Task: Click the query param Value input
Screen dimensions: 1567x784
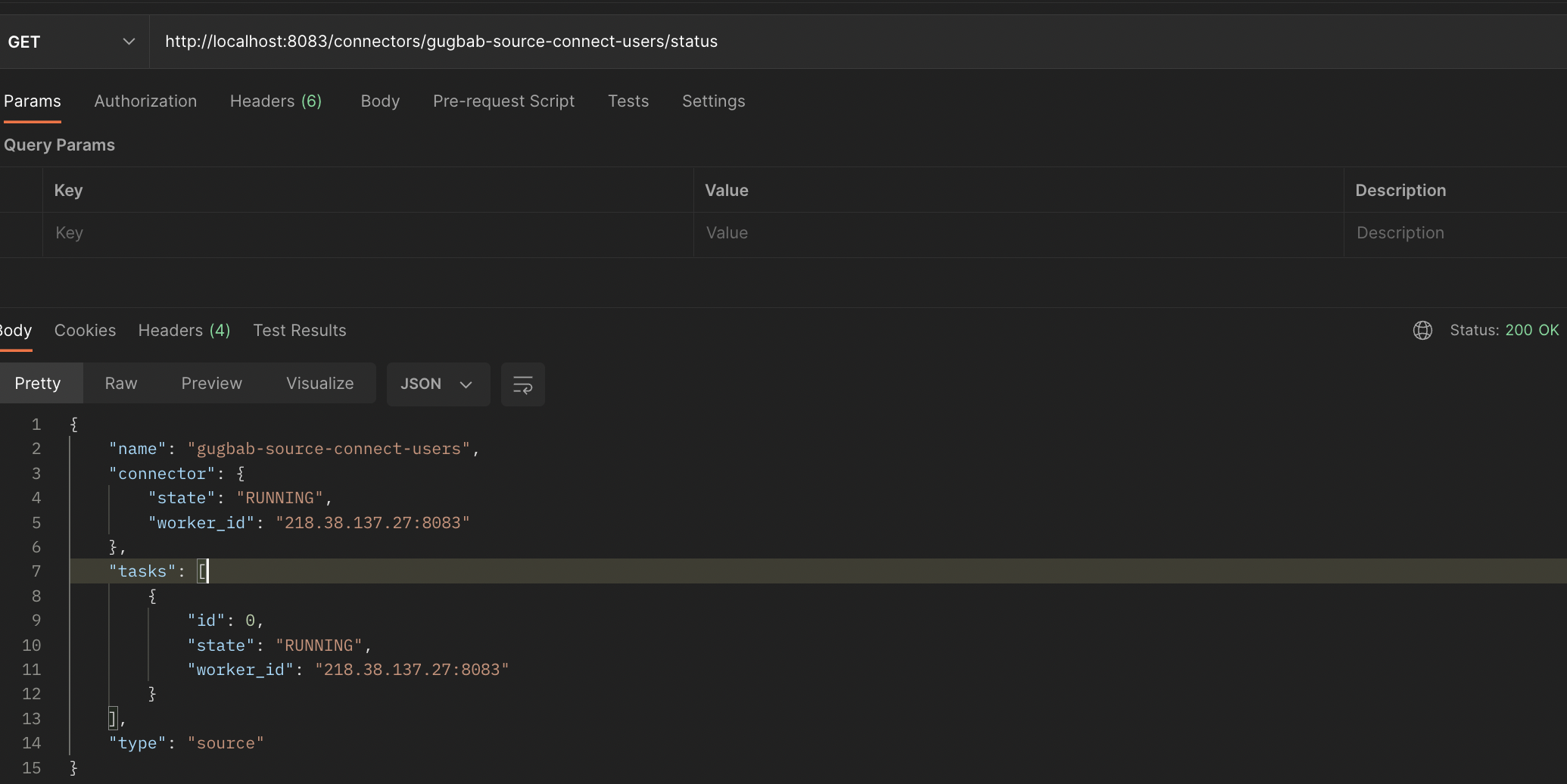Action: click(x=1018, y=233)
